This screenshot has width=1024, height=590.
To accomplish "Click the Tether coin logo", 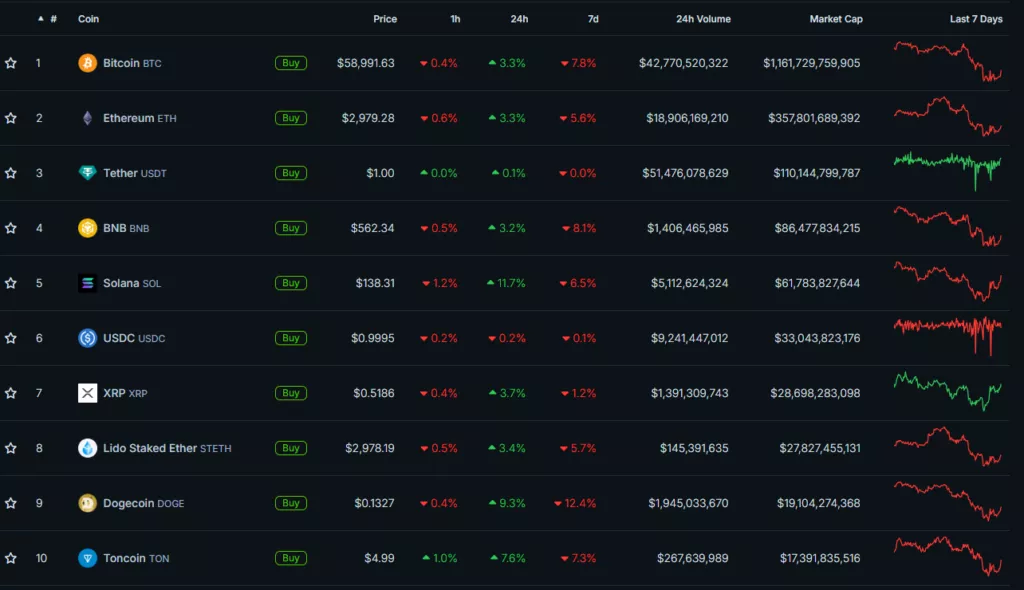I will click(x=88, y=172).
